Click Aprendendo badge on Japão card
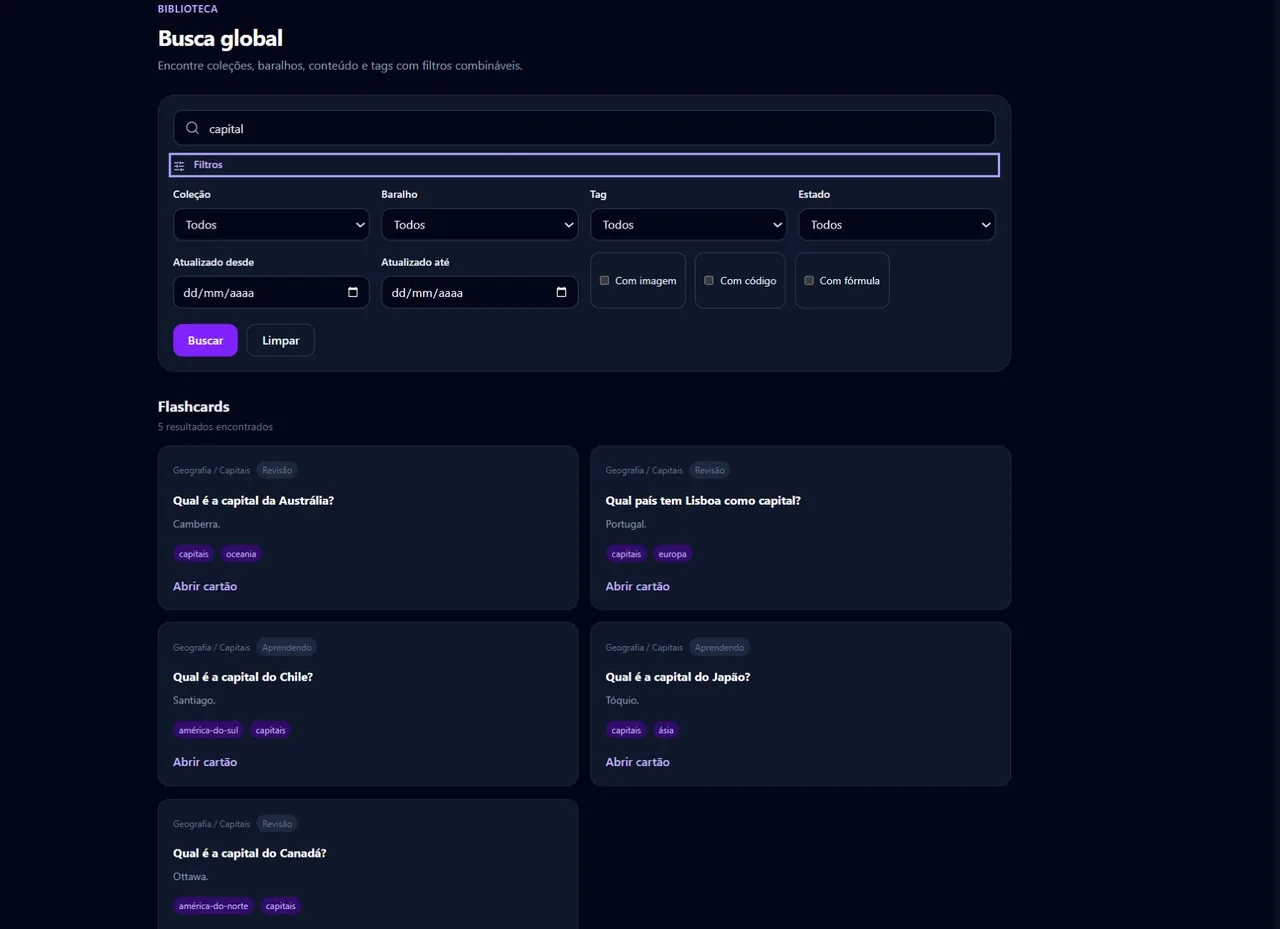 pyautogui.click(x=719, y=647)
